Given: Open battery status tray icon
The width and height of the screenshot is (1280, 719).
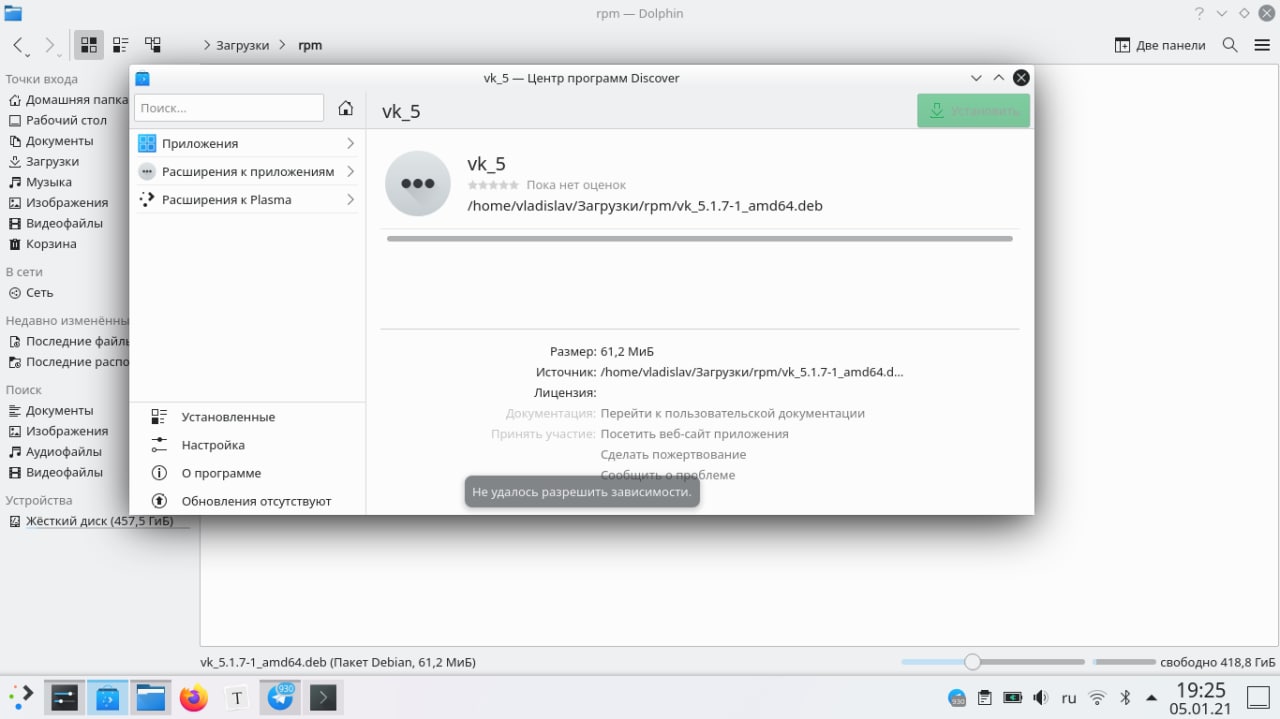Looking at the screenshot, I should tap(1013, 698).
